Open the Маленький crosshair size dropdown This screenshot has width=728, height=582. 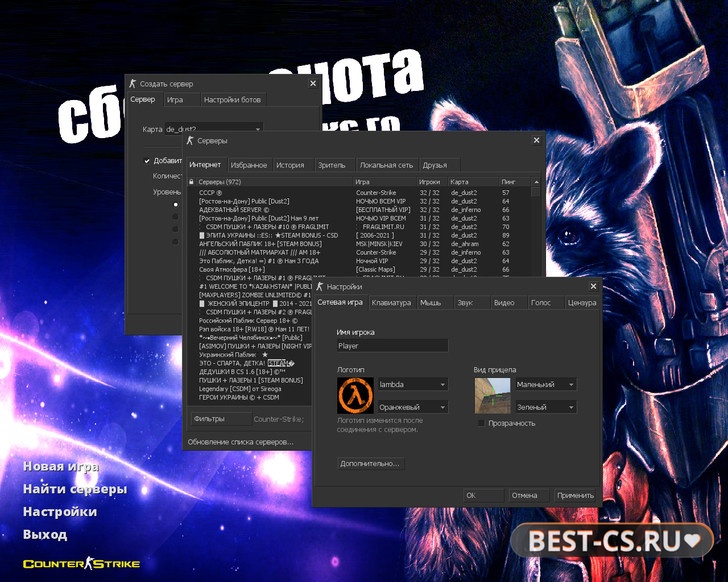click(546, 384)
